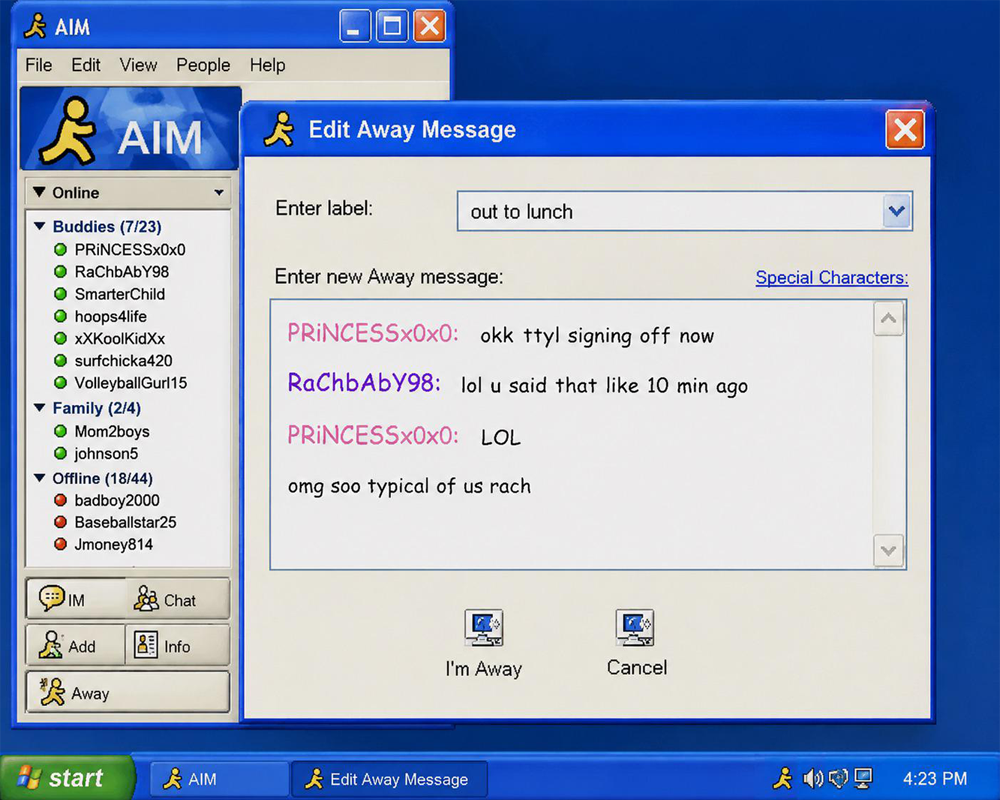This screenshot has height=800, width=1000.
Task: Click the green status dot beside PRiNCESSx0x0
Action: (x=61, y=249)
